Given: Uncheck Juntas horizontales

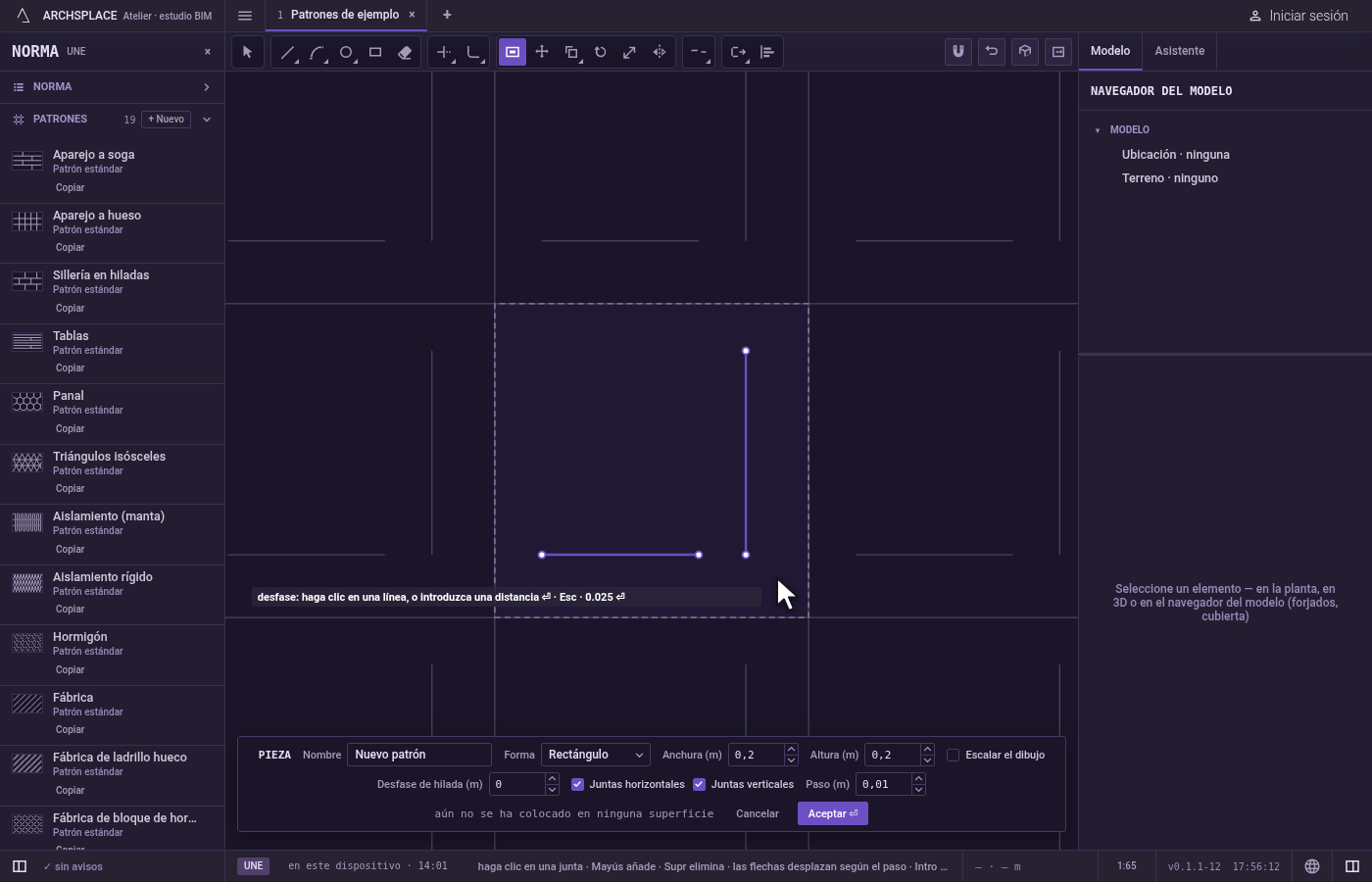Looking at the screenshot, I should (x=577, y=784).
